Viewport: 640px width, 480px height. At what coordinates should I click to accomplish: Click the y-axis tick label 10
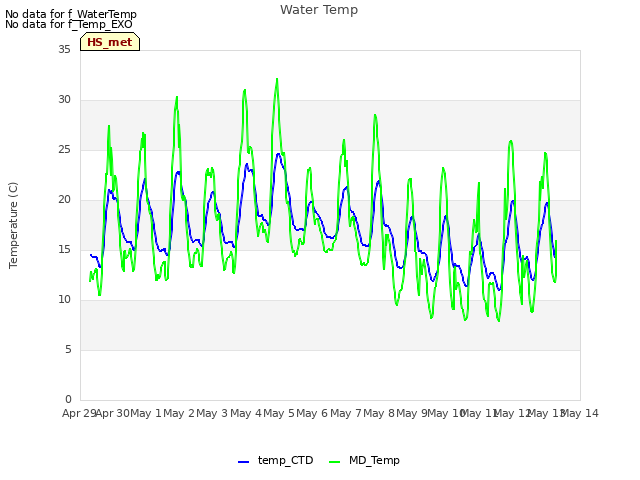64,300
